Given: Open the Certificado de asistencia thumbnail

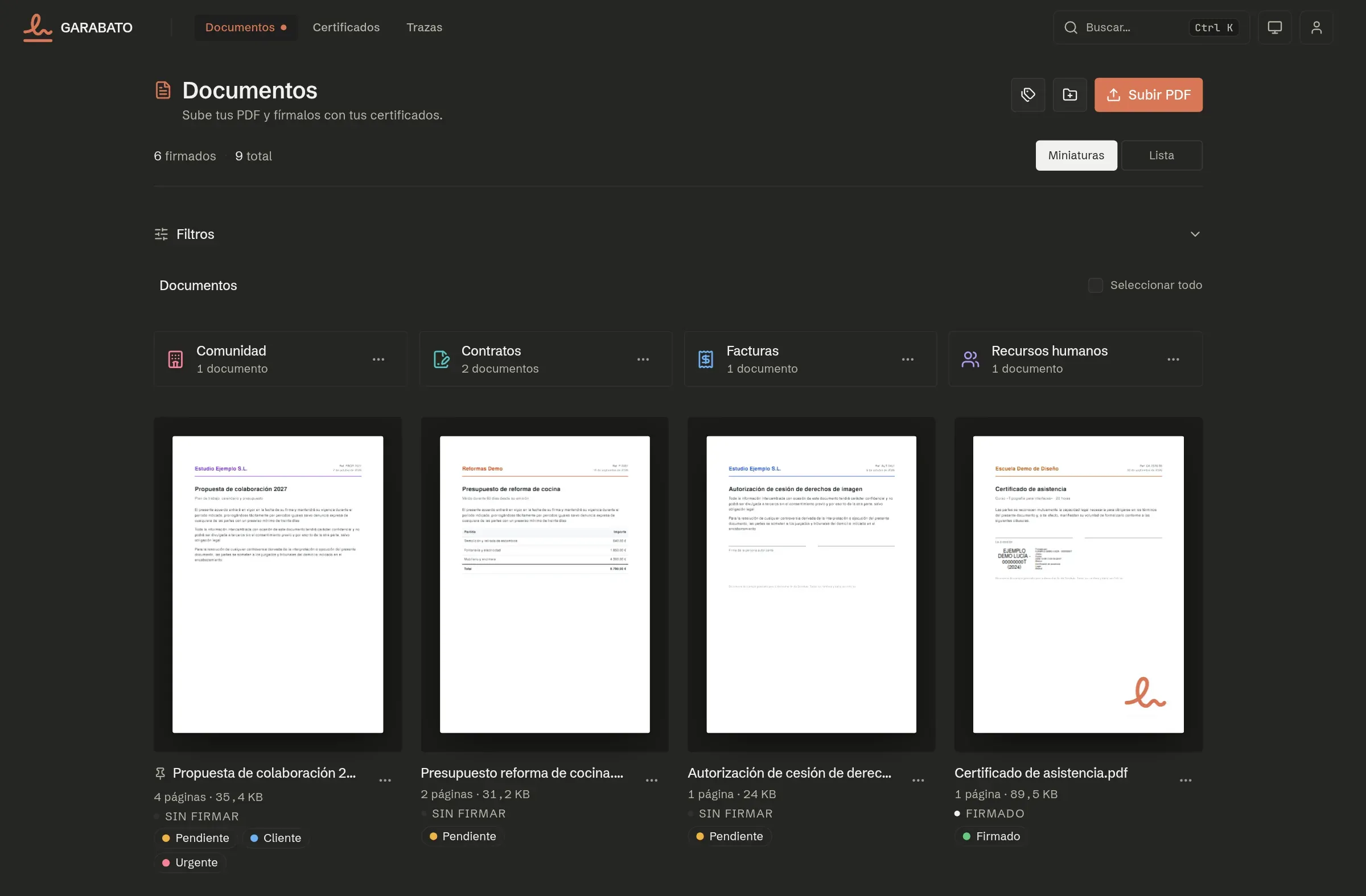Looking at the screenshot, I should coord(1079,584).
